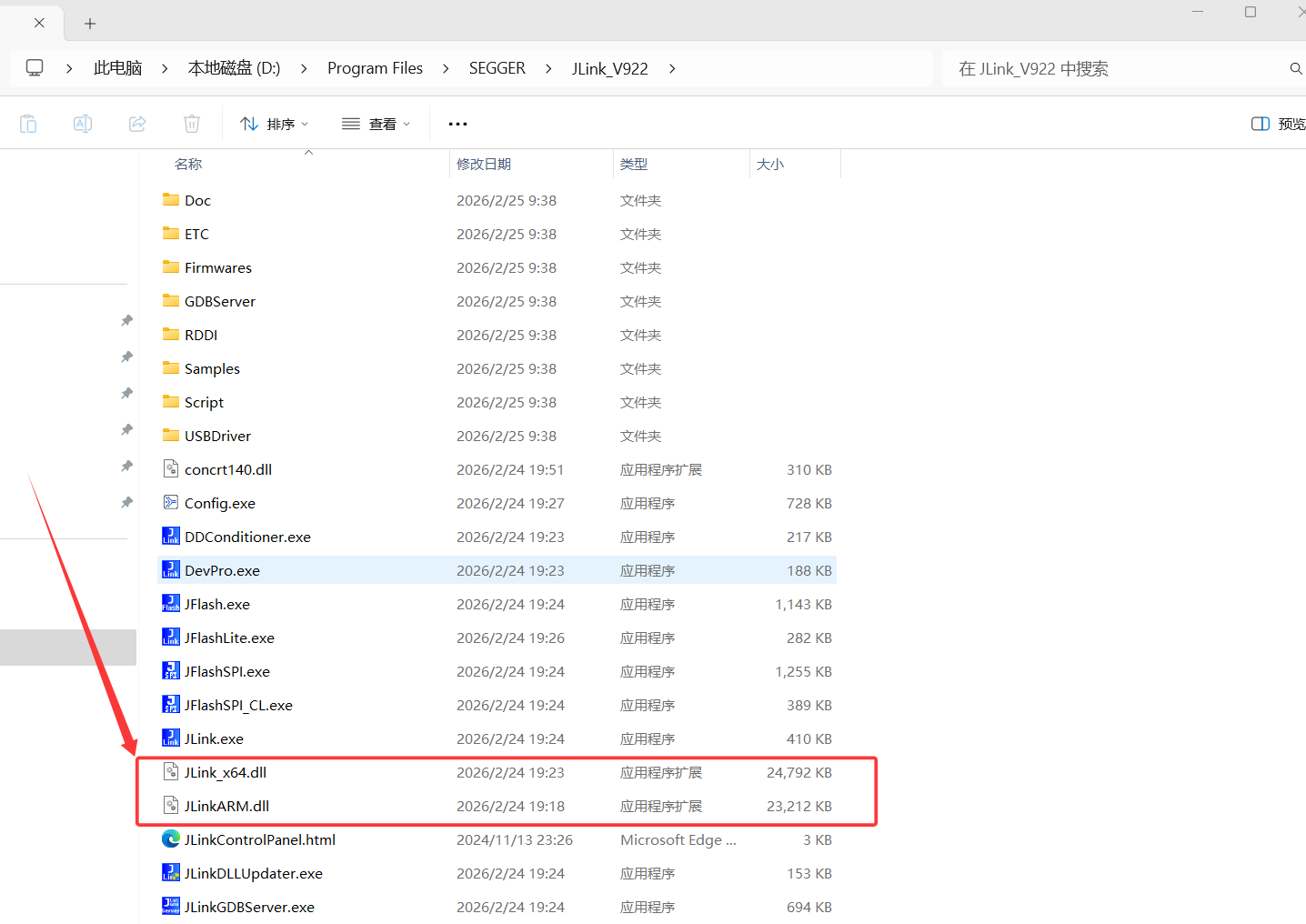Screen dimensions: 1306x924
Task: Click the Microsoft Edge type cell
Action: 678,839
